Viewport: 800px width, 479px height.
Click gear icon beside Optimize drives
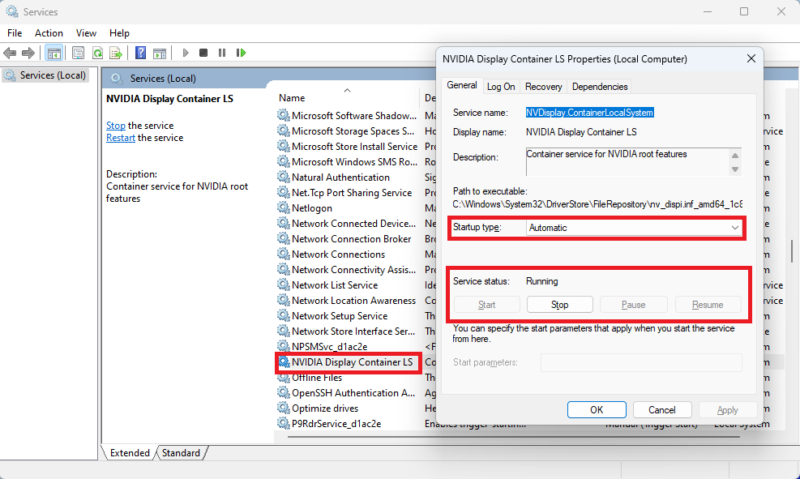[283, 408]
